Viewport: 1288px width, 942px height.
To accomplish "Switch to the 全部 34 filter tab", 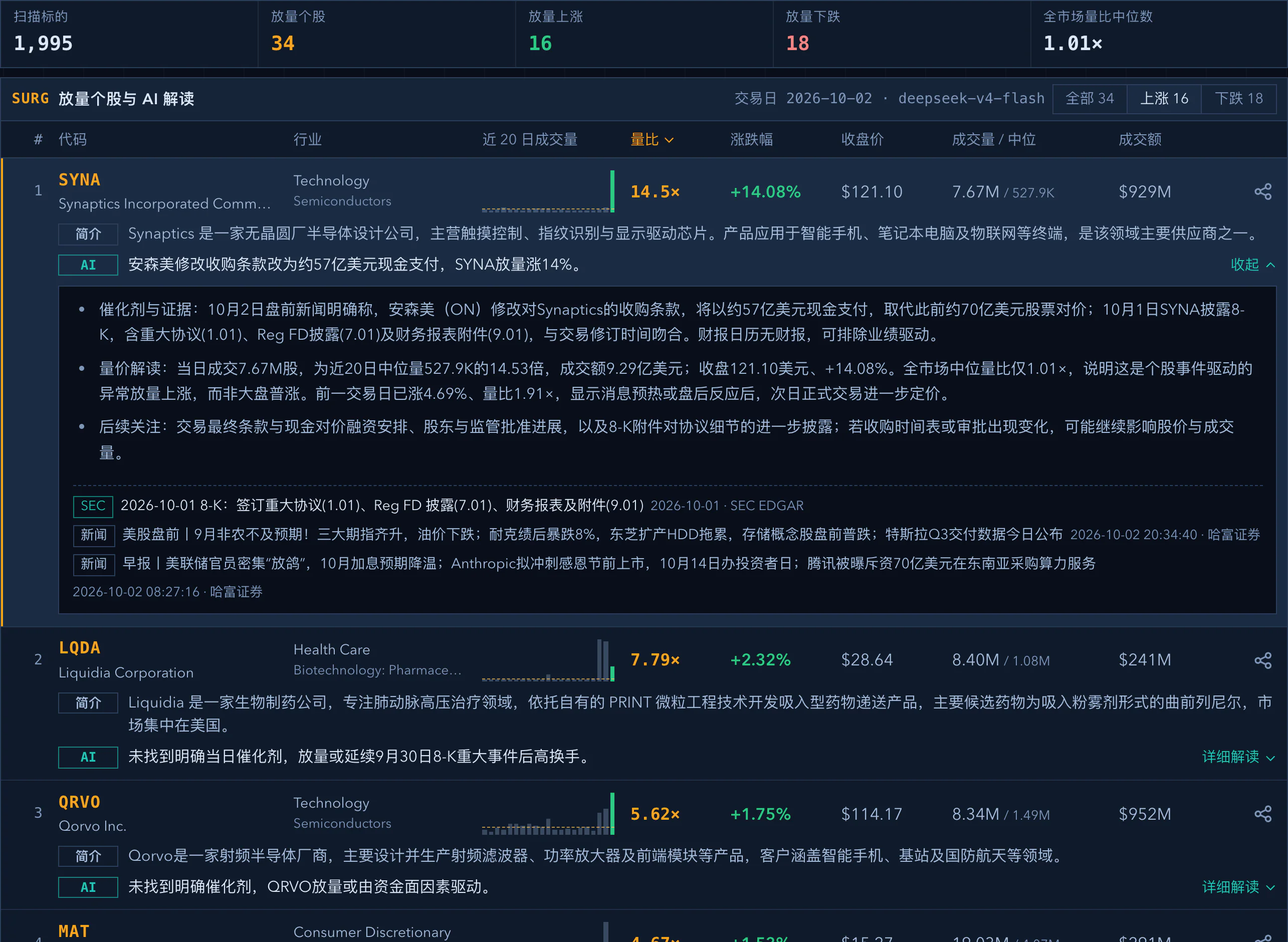I will [x=1090, y=99].
